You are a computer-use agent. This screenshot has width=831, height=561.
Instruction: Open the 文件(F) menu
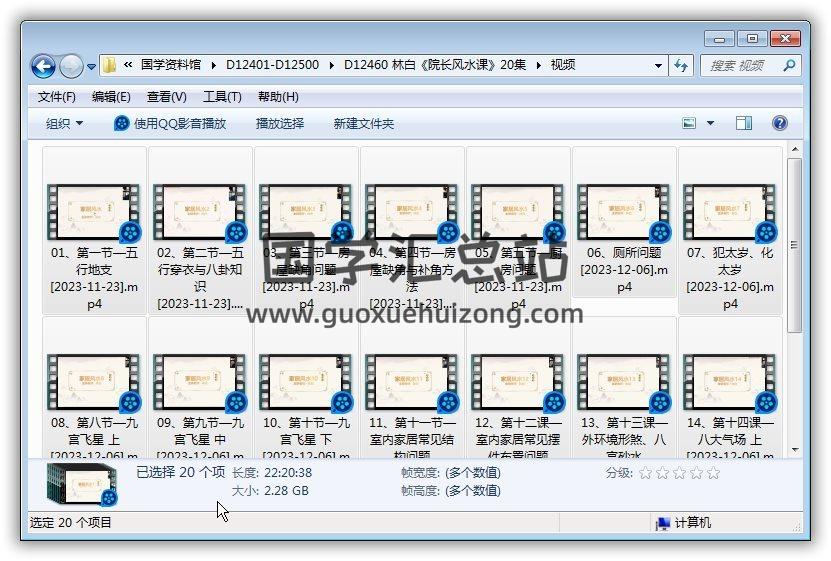tap(57, 96)
